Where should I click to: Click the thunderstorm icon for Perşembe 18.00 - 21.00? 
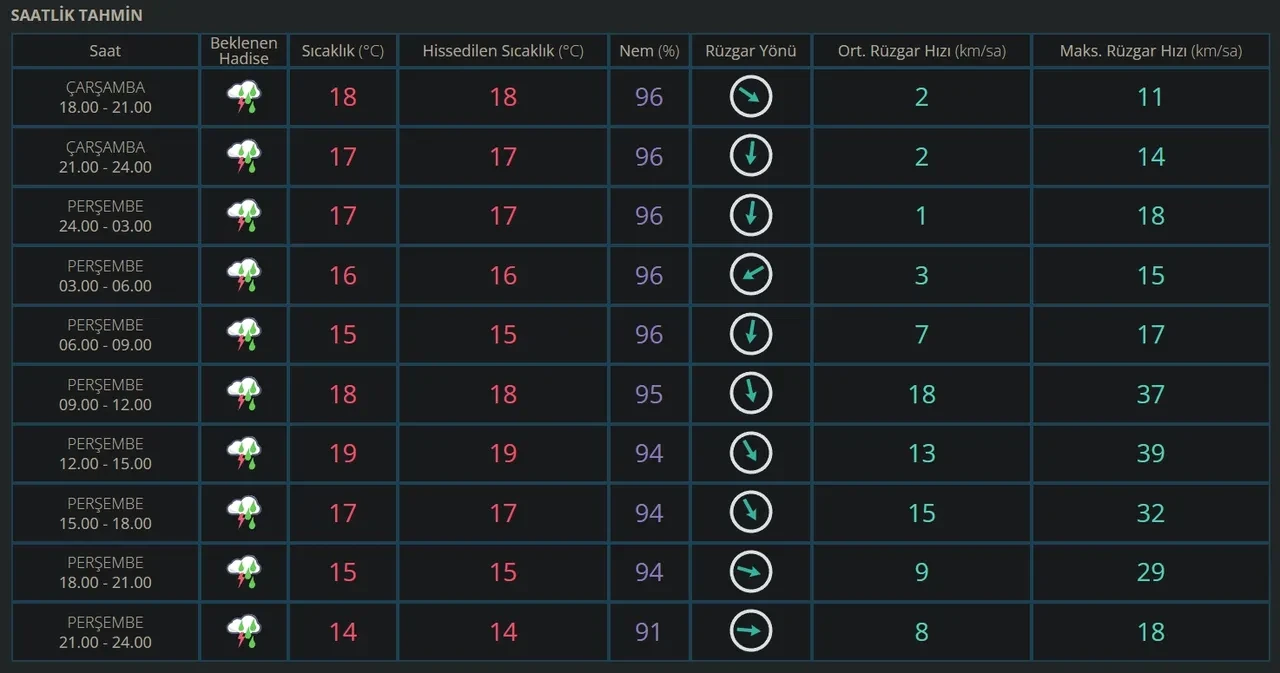244,572
